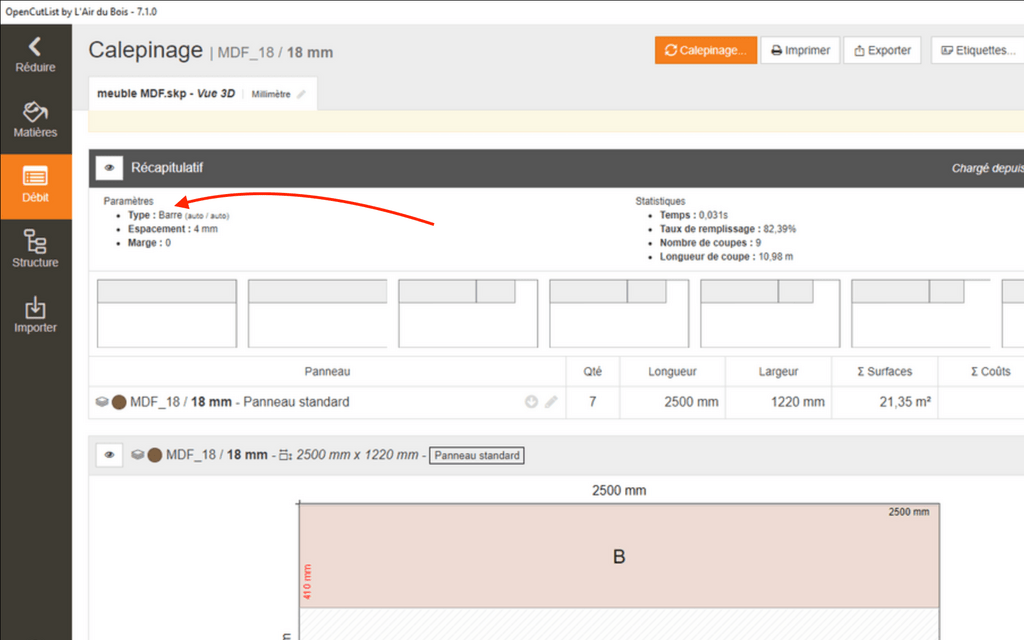Select the first panel layout thumbnail
Screen dimensions: 1024x640
pyautogui.click(x=166, y=313)
